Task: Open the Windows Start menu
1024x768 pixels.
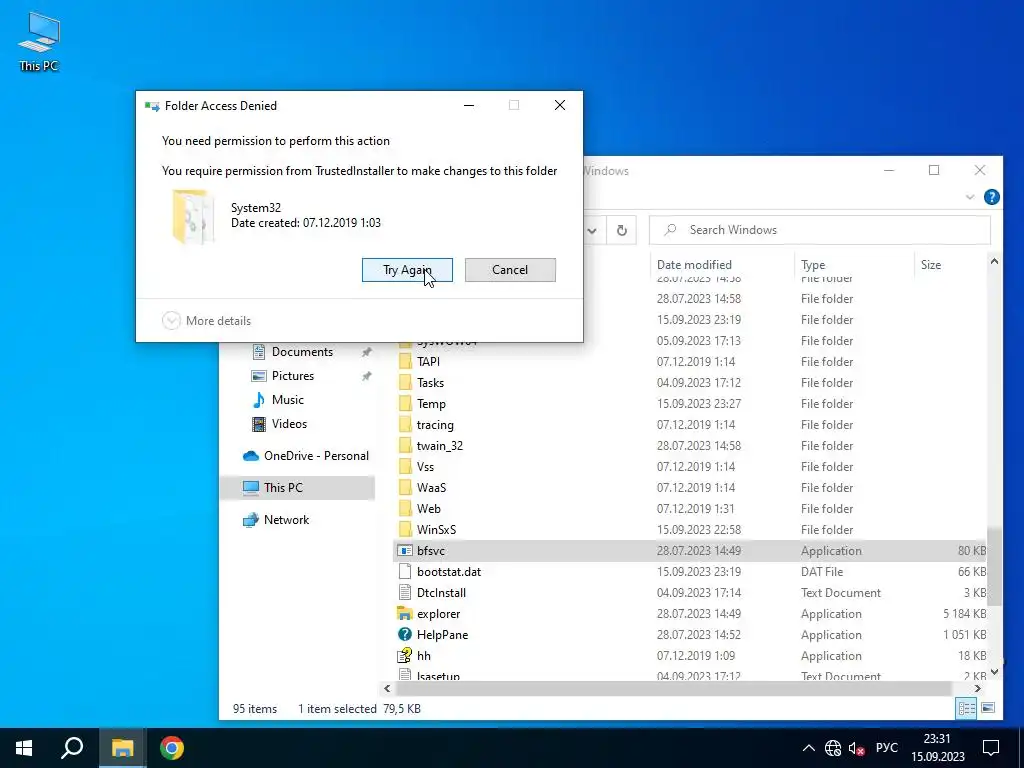Action: pyautogui.click(x=24, y=748)
